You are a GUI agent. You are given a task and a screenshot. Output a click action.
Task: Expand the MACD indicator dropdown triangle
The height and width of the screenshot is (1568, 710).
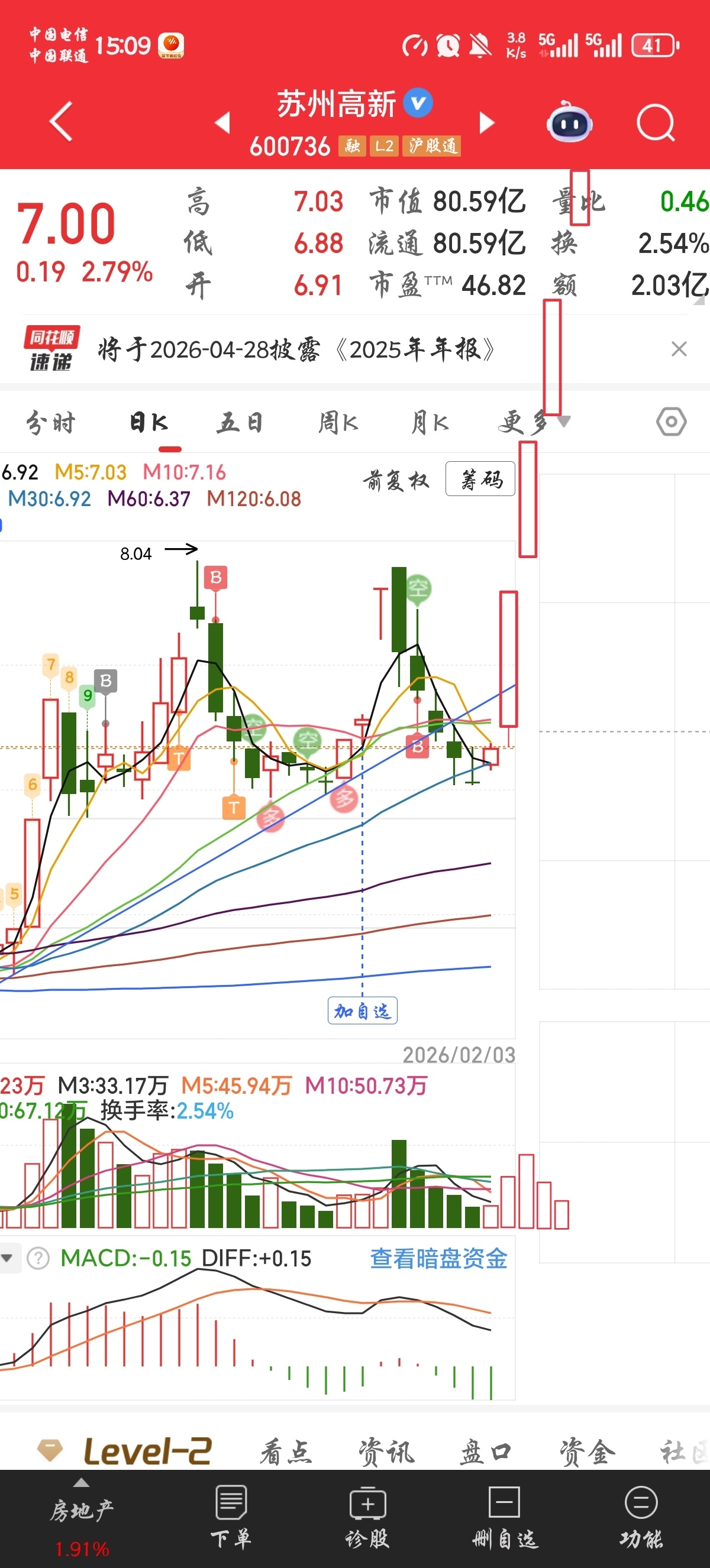tap(7, 1258)
